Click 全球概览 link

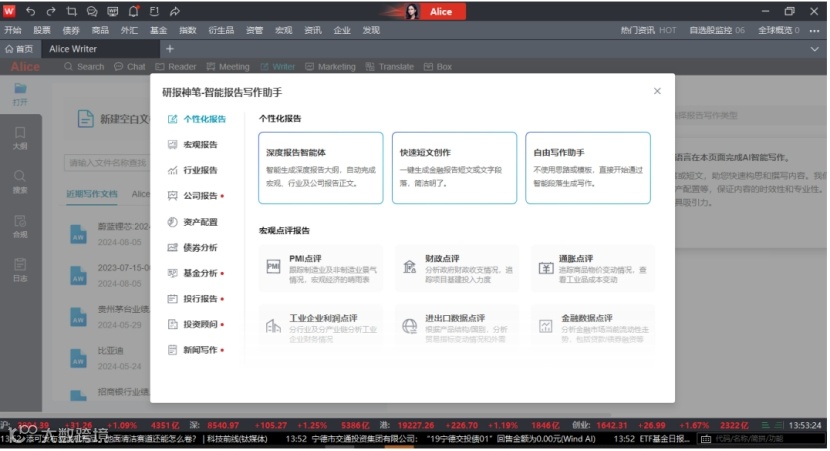[779, 30]
